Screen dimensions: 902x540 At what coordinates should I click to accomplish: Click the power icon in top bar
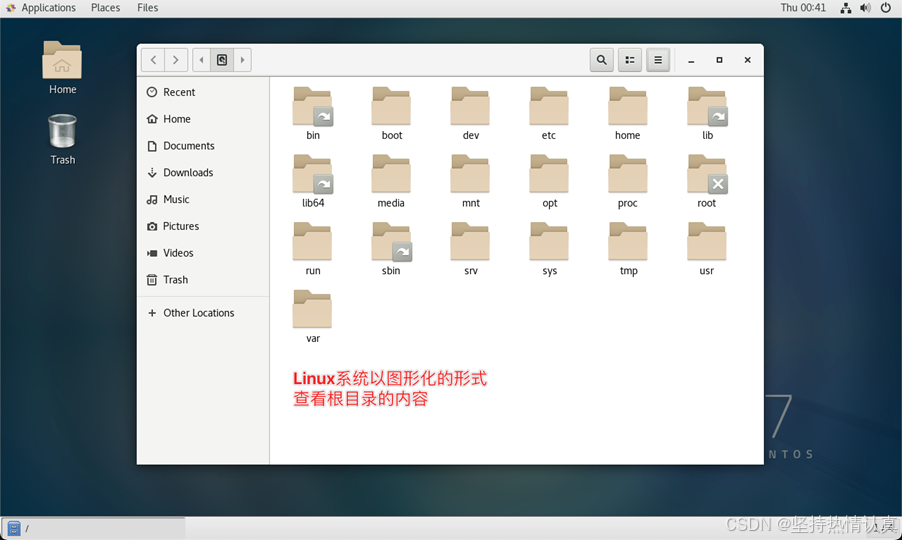tap(886, 8)
